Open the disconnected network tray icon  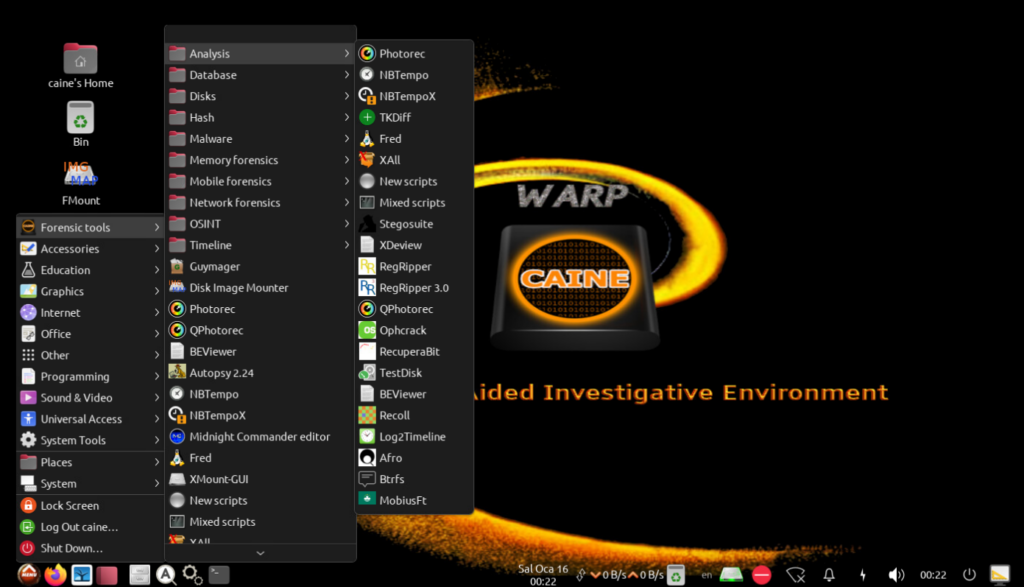[x=795, y=575]
